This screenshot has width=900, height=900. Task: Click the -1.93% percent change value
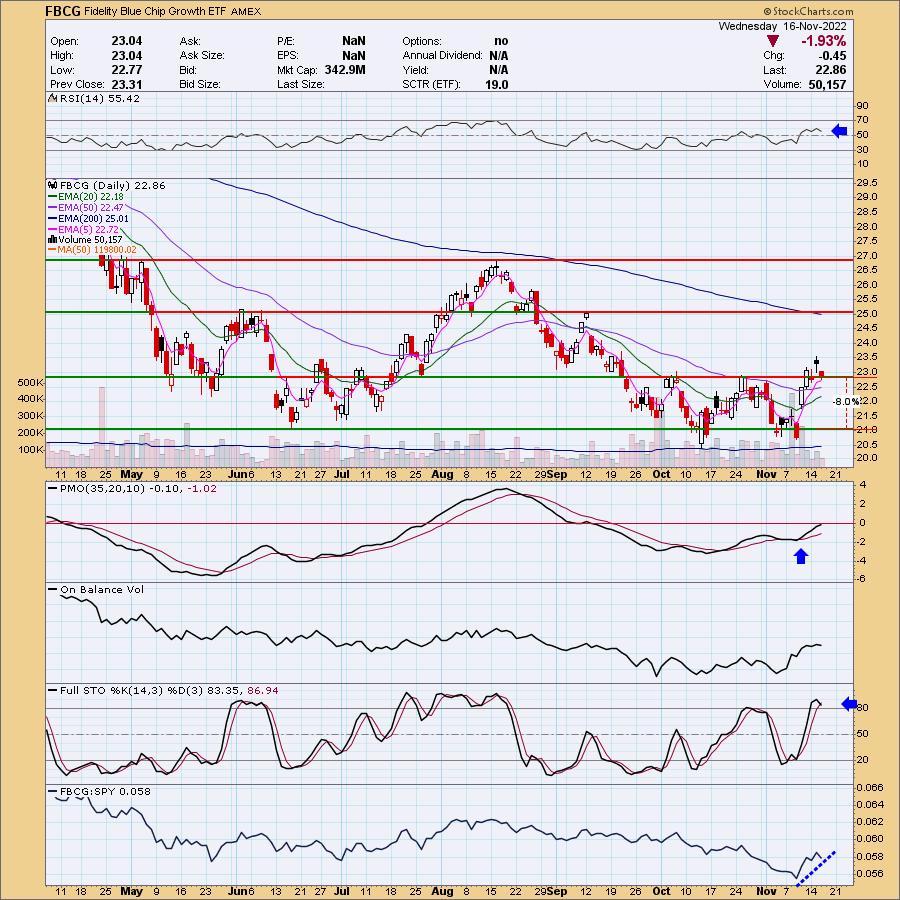point(824,41)
